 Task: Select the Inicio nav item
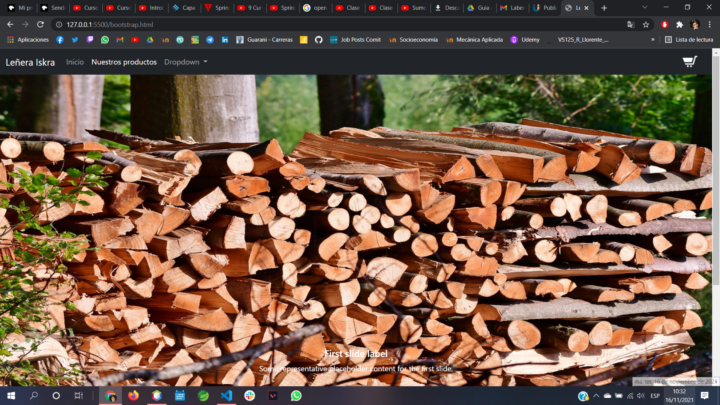(75, 62)
